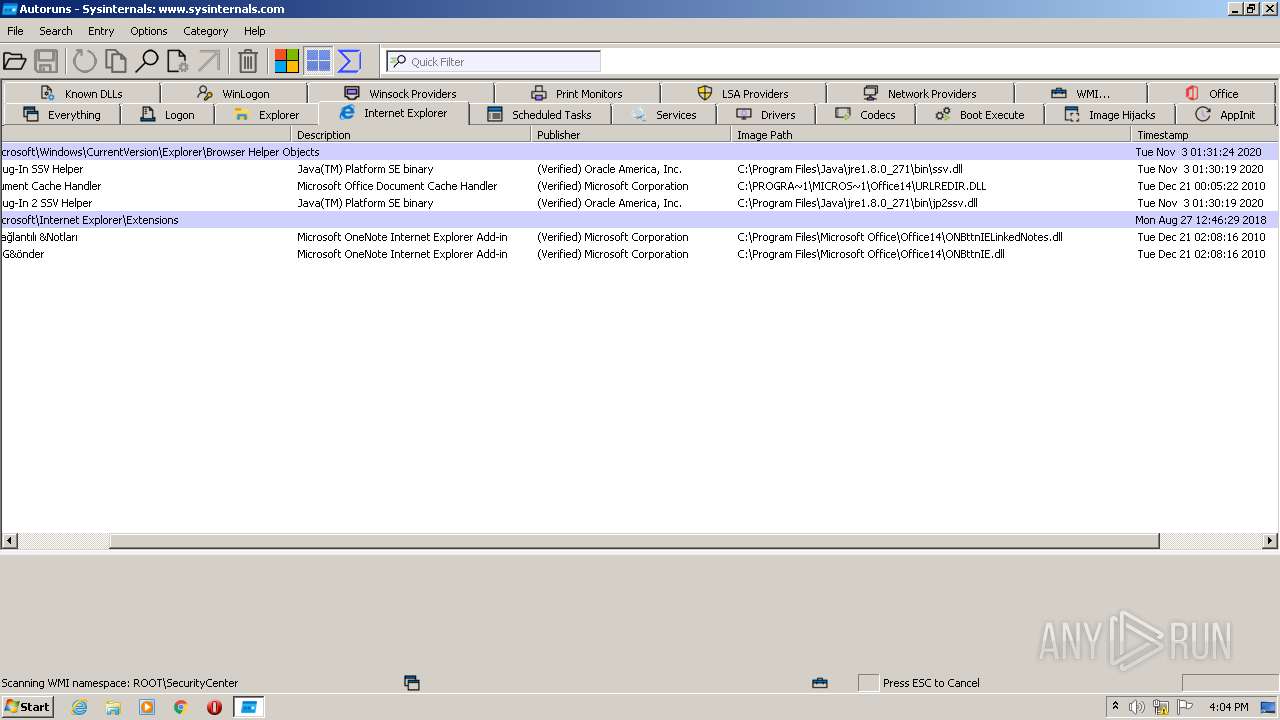Click the Jump to entry arrow icon
1280x720 pixels.
(x=209, y=62)
